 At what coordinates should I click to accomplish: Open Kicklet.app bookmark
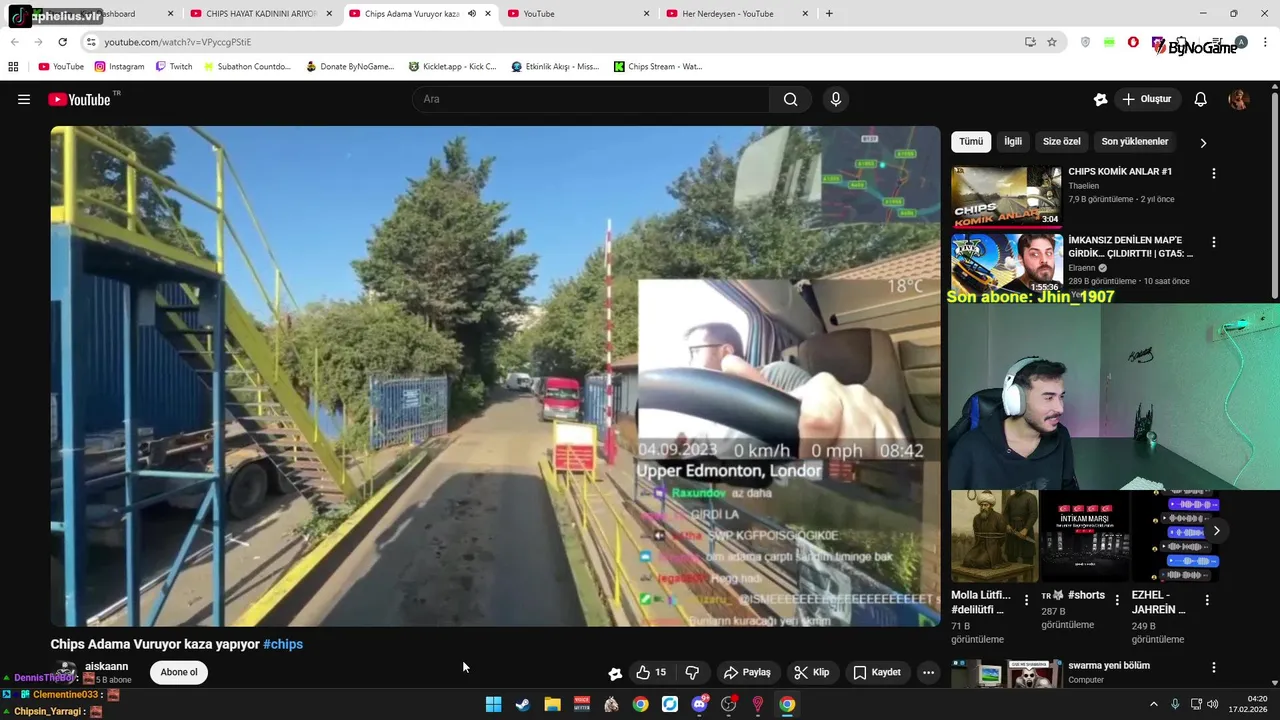(x=452, y=66)
